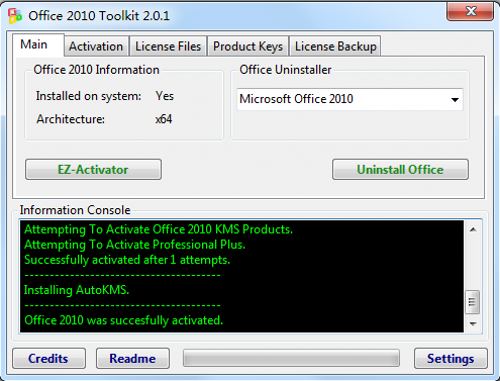Open the Credits button
This screenshot has height=381, width=500.
(x=49, y=358)
